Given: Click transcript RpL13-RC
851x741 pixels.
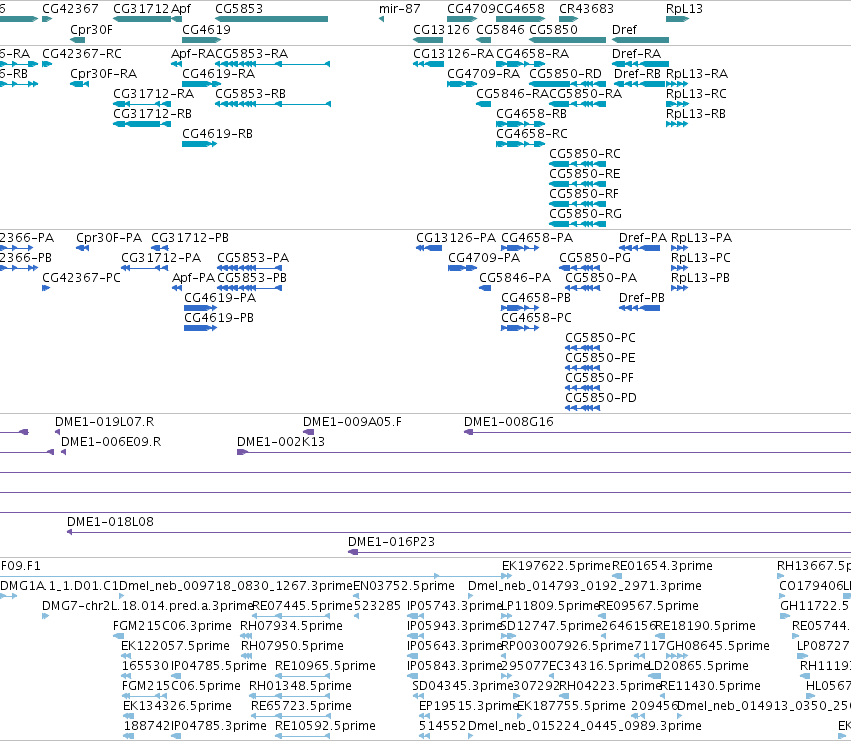Looking at the screenshot, I should 696,94.
